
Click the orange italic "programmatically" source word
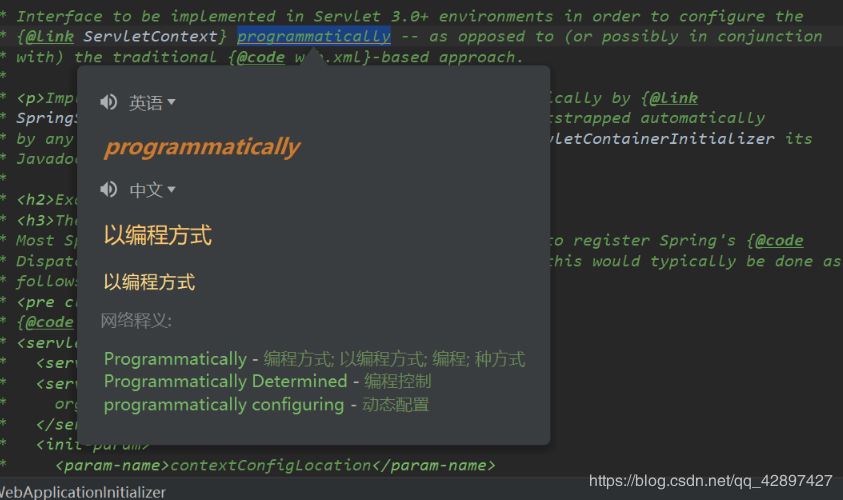coord(201,147)
